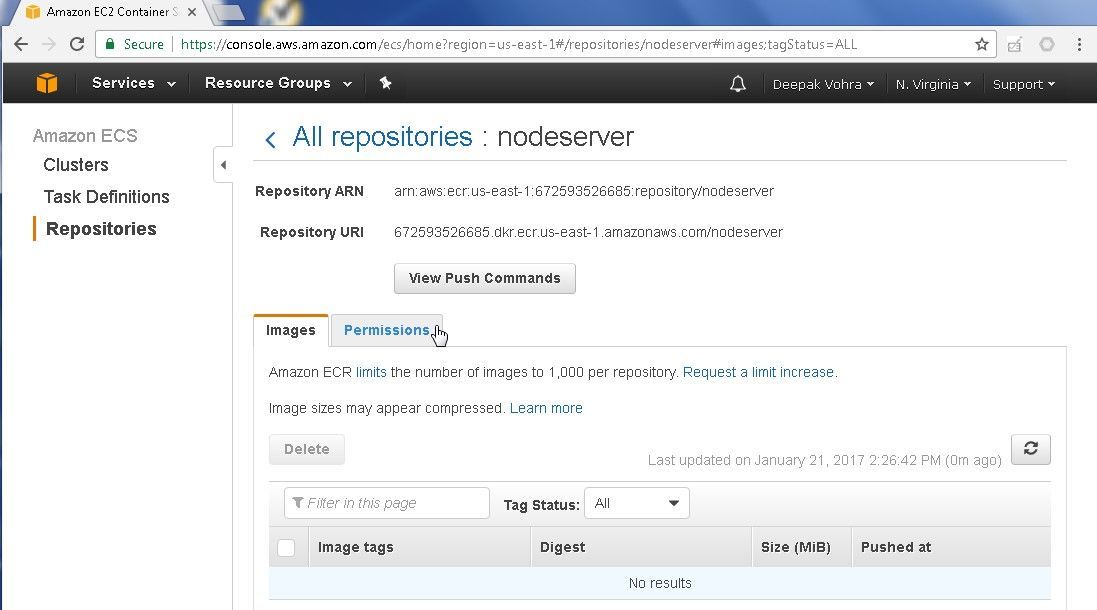Click the Repository ARN label
This screenshot has height=610, width=1097.
pyautogui.click(x=309, y=191)
